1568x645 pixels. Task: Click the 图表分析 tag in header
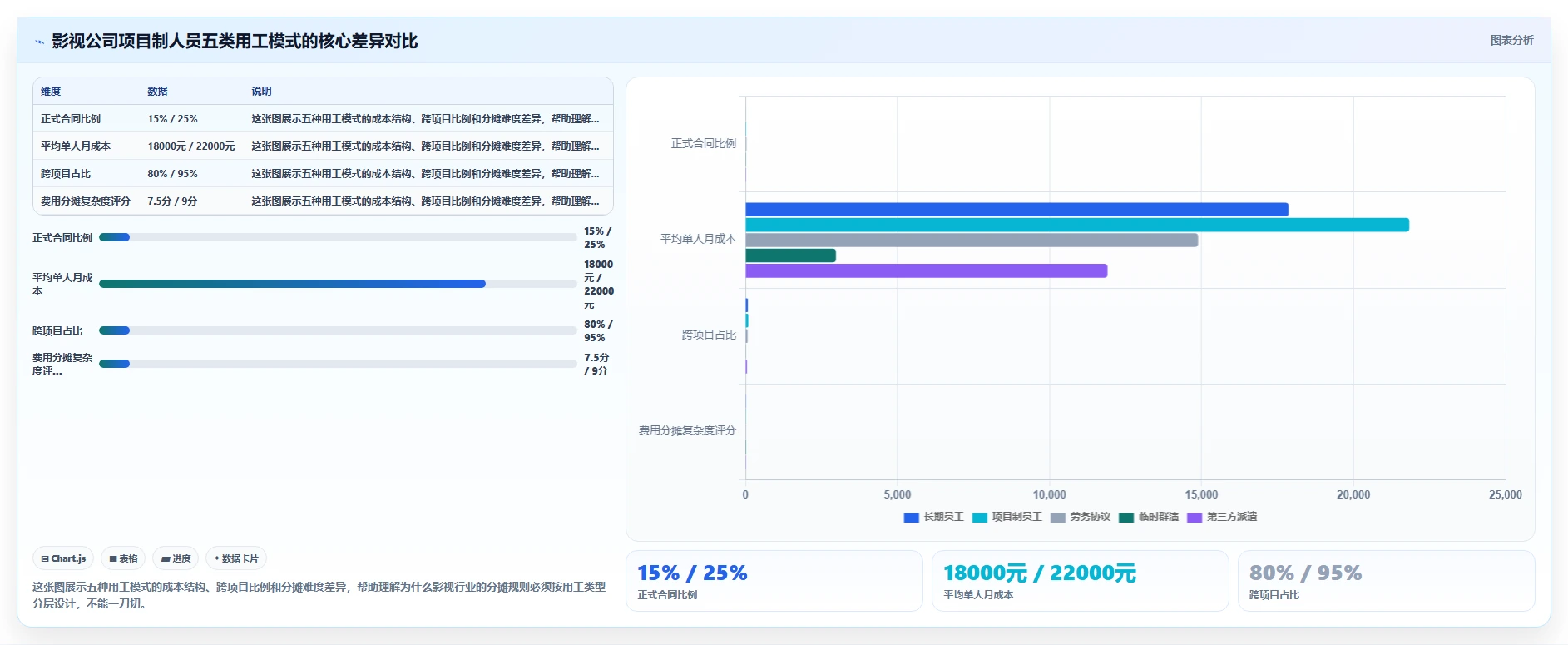(x=1511, y=40)
